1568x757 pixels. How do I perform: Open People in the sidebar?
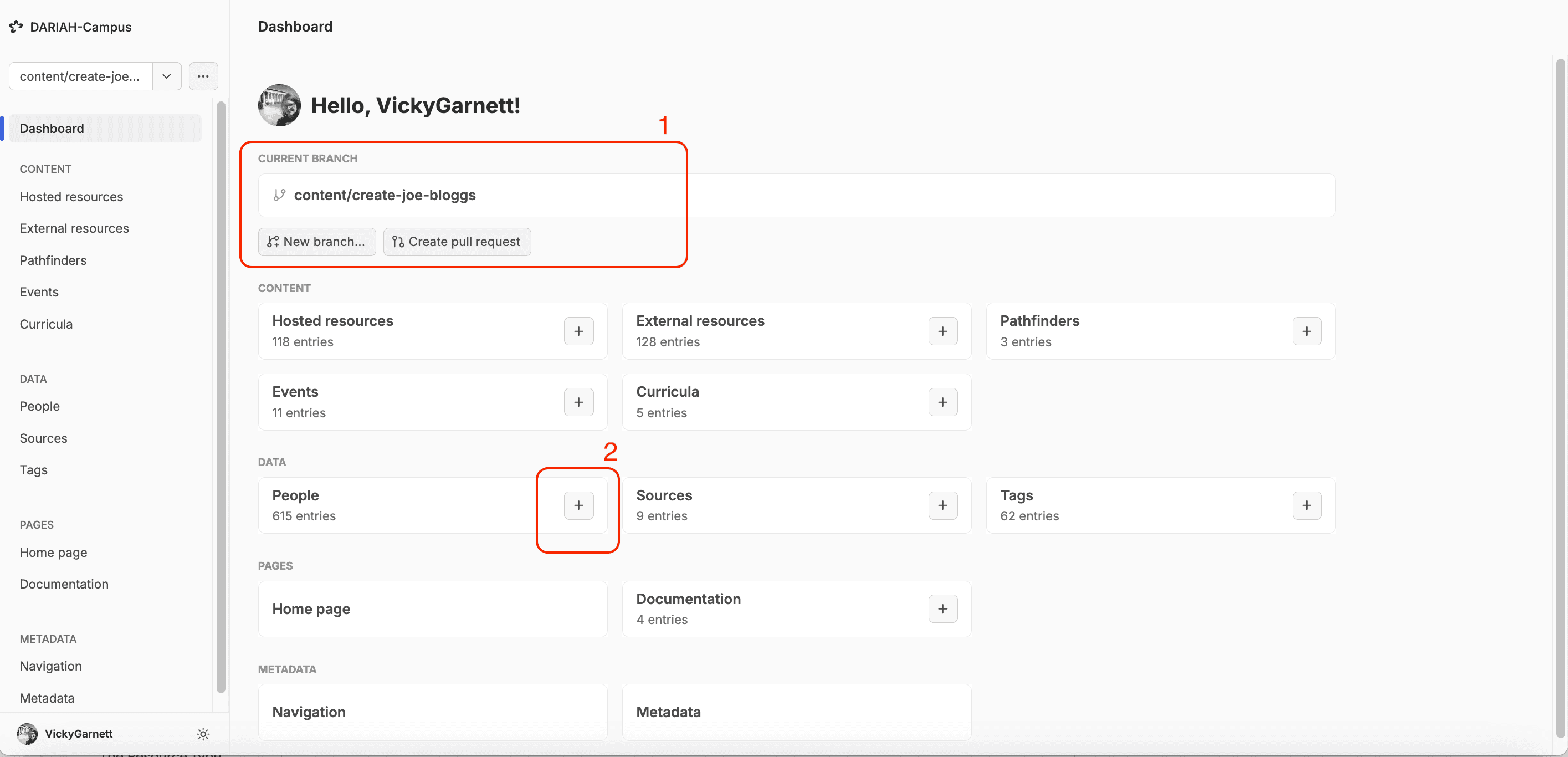[39, 406]
